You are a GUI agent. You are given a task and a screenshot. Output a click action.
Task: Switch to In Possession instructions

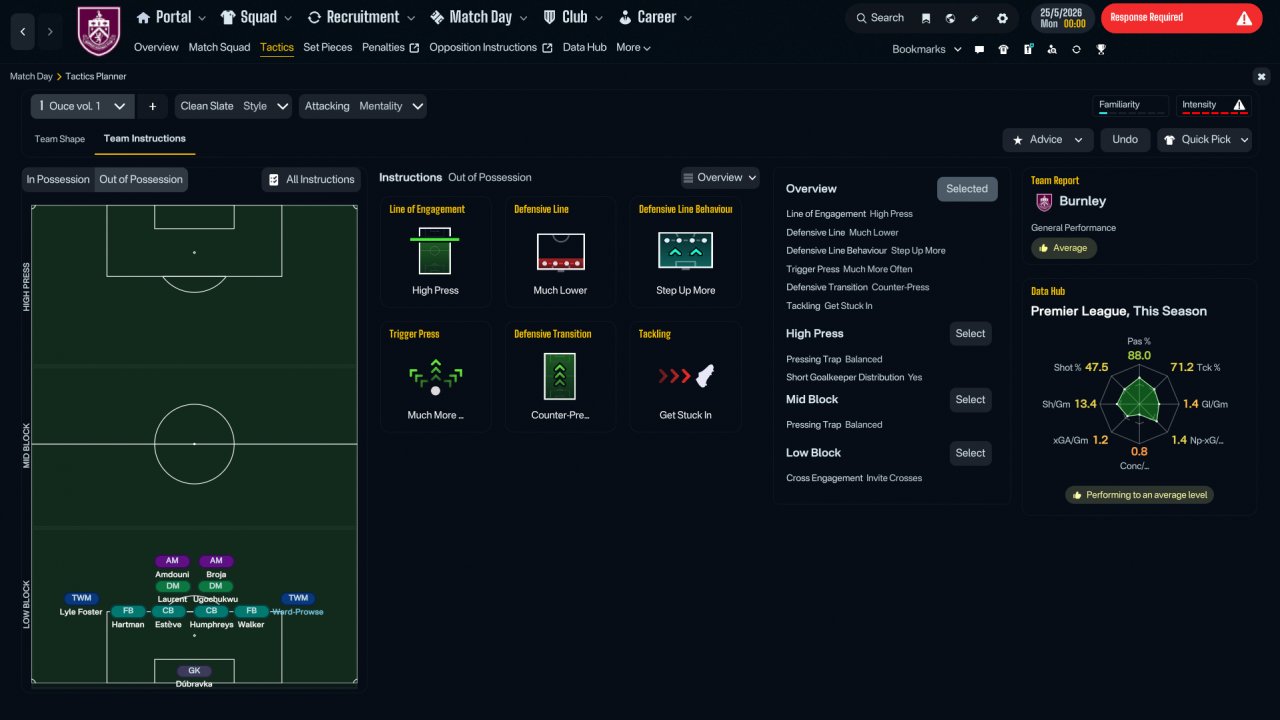(58, 179)
